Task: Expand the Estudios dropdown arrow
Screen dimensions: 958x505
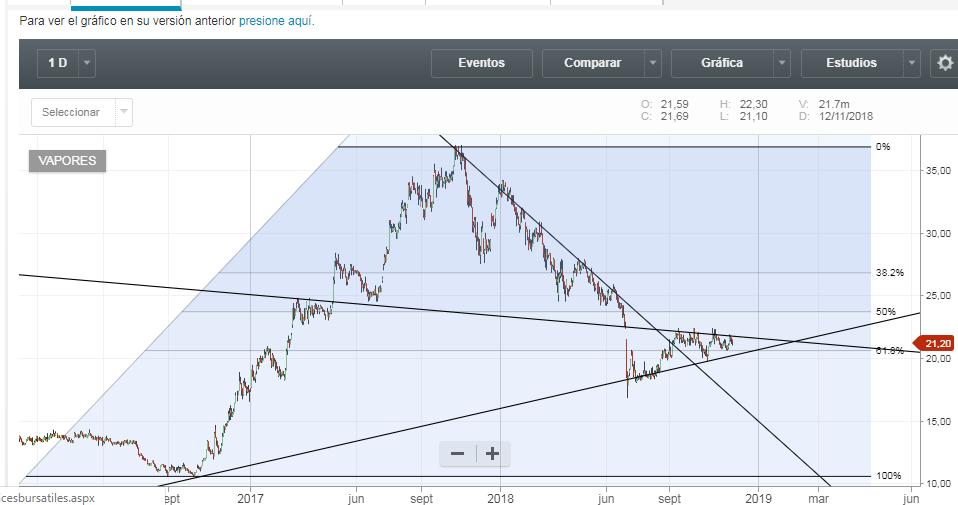Action: pos(912,63)
